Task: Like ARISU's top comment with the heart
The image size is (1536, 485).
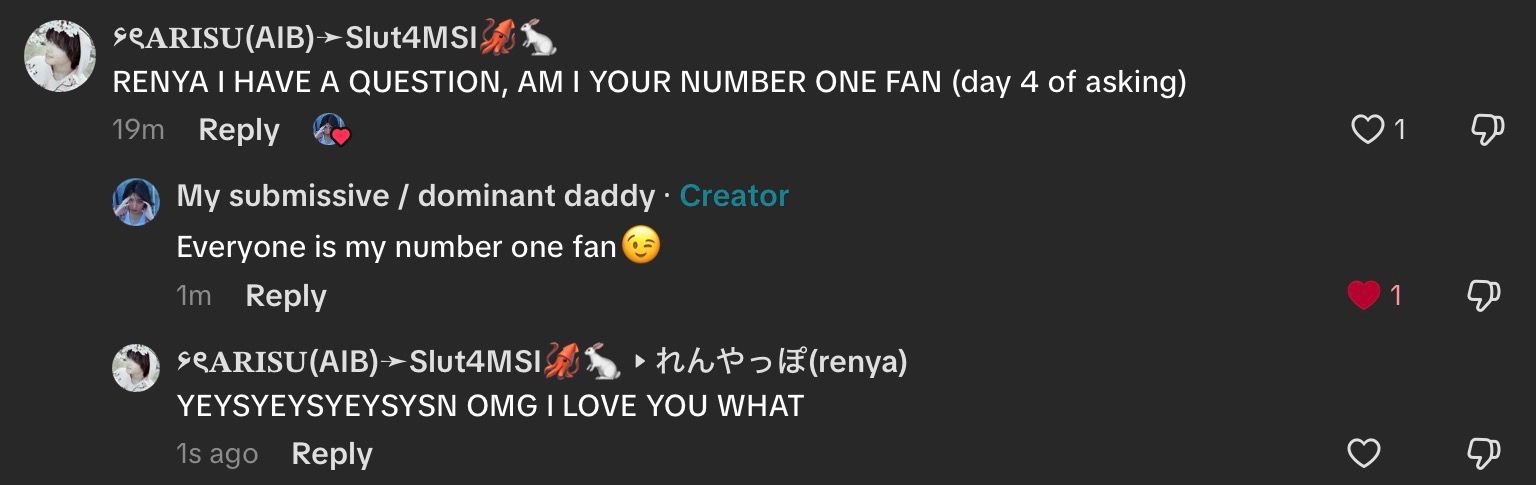Action: point(1366,130)
